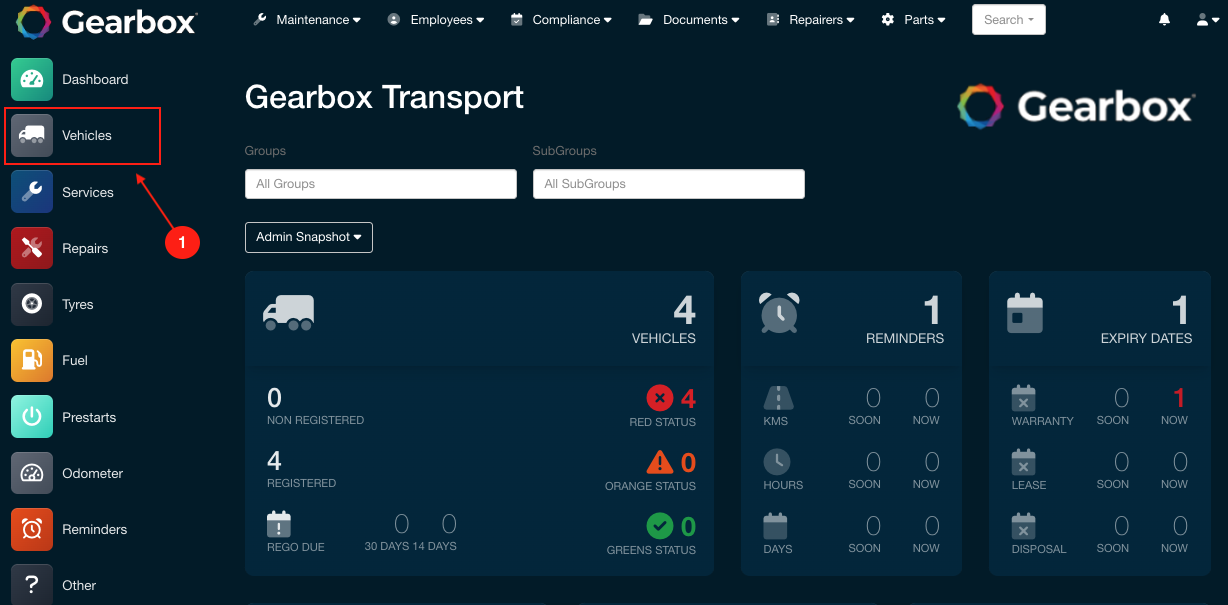Click the Tyres sidebar label

(78, 304)
